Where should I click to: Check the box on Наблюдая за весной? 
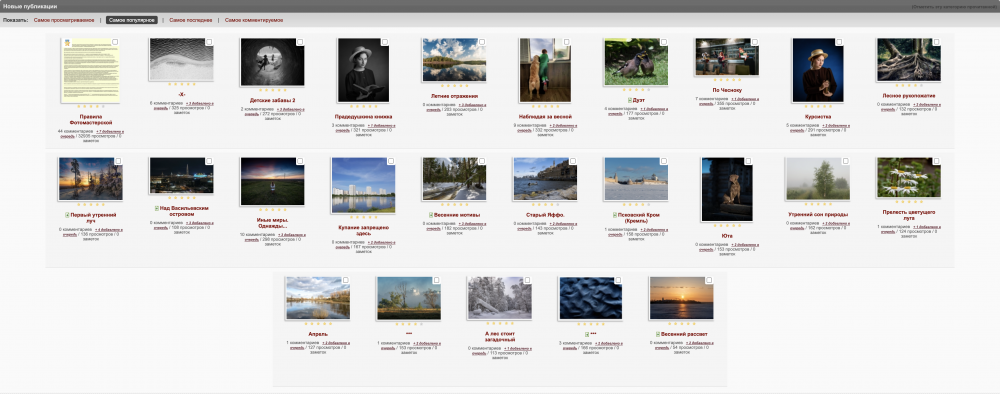tap(566, 42)
